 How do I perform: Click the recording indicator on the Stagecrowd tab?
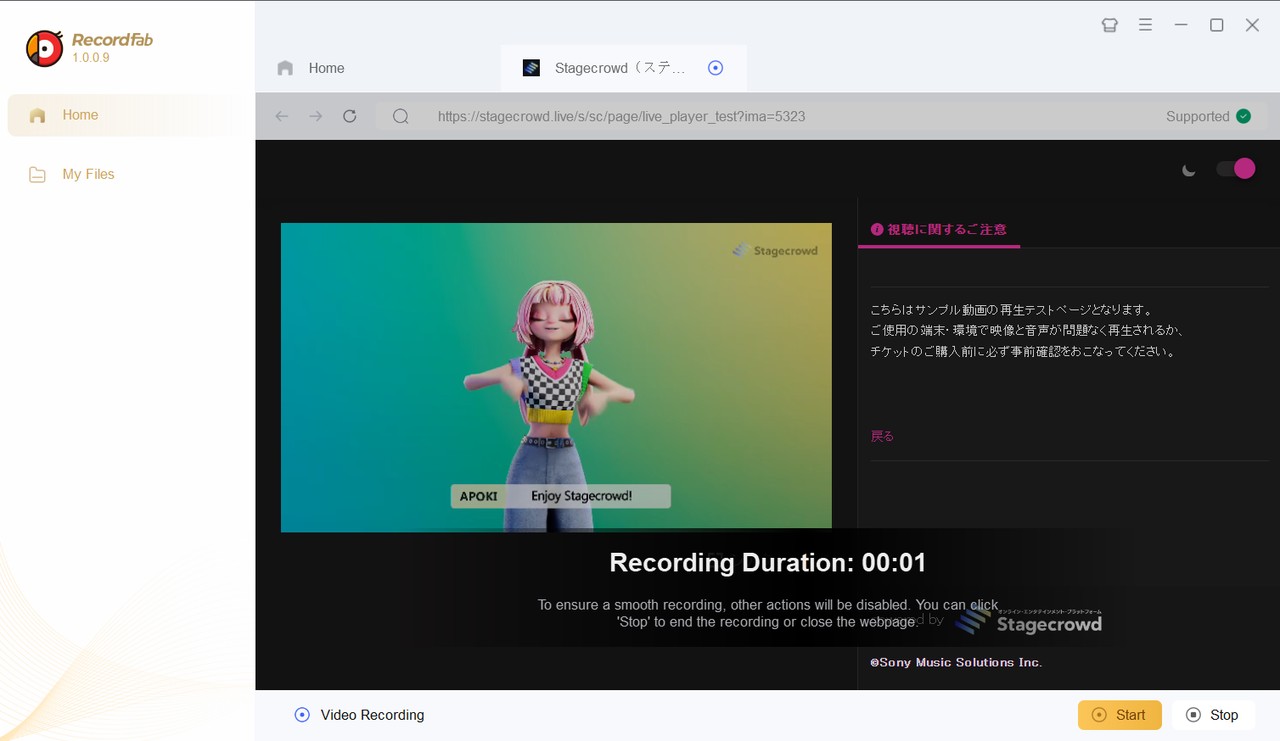tap(715, 68)
